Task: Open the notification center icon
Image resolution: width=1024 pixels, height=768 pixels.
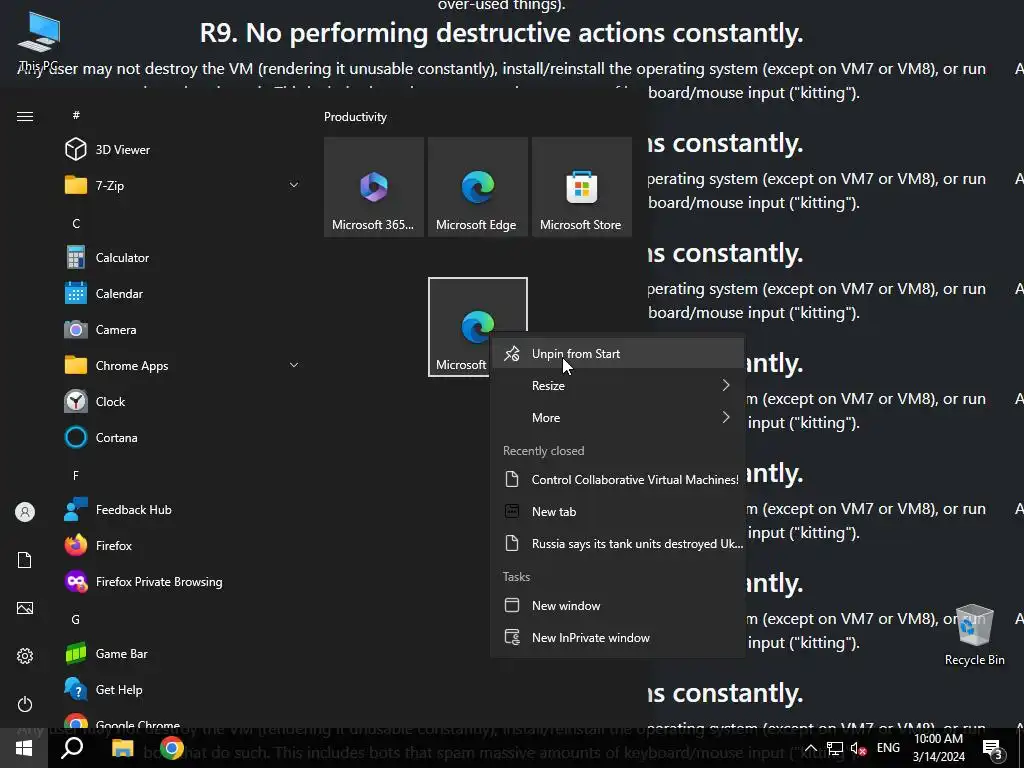Action: 993,748
